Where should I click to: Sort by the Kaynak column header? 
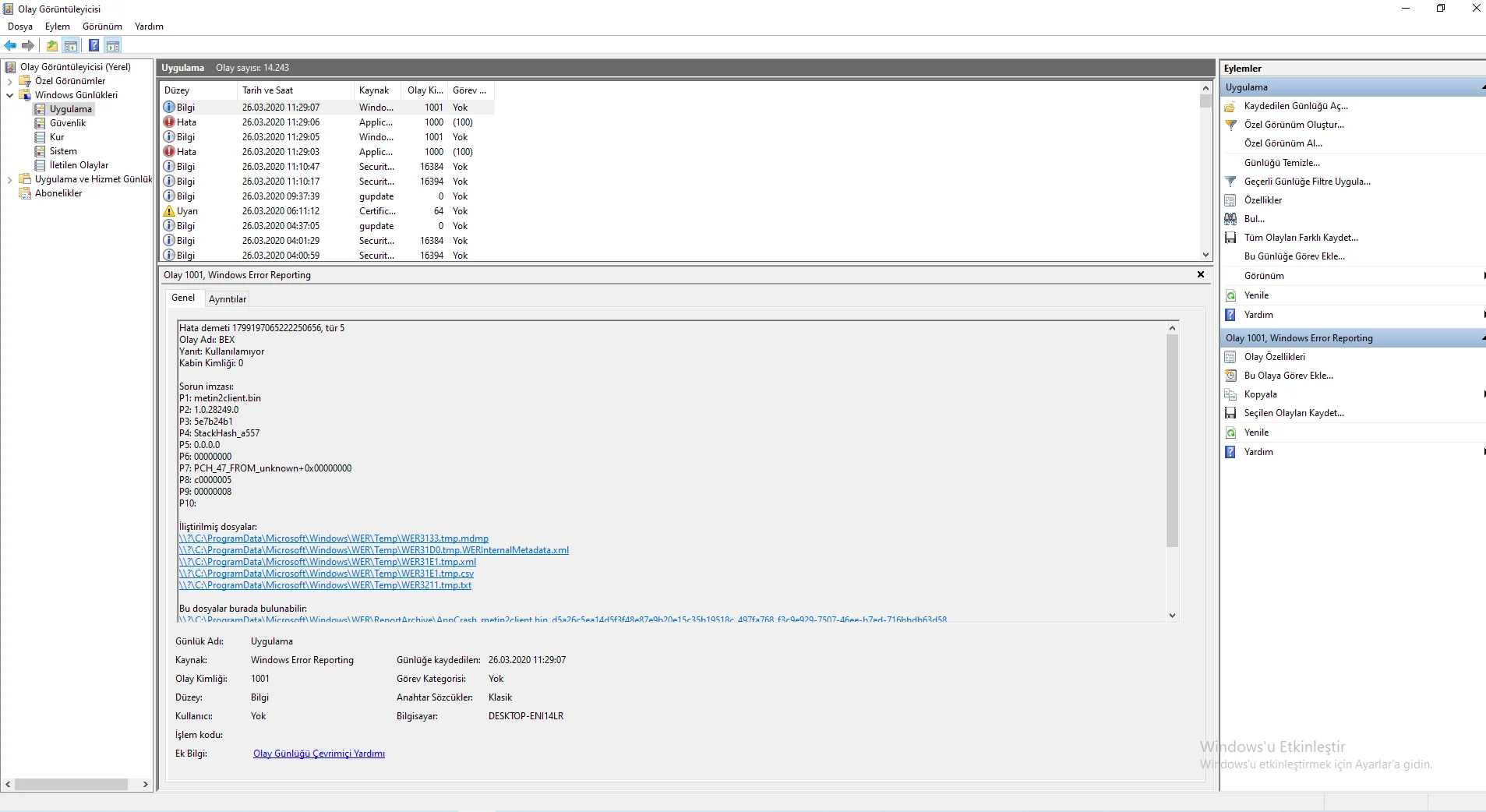point(378,90)
